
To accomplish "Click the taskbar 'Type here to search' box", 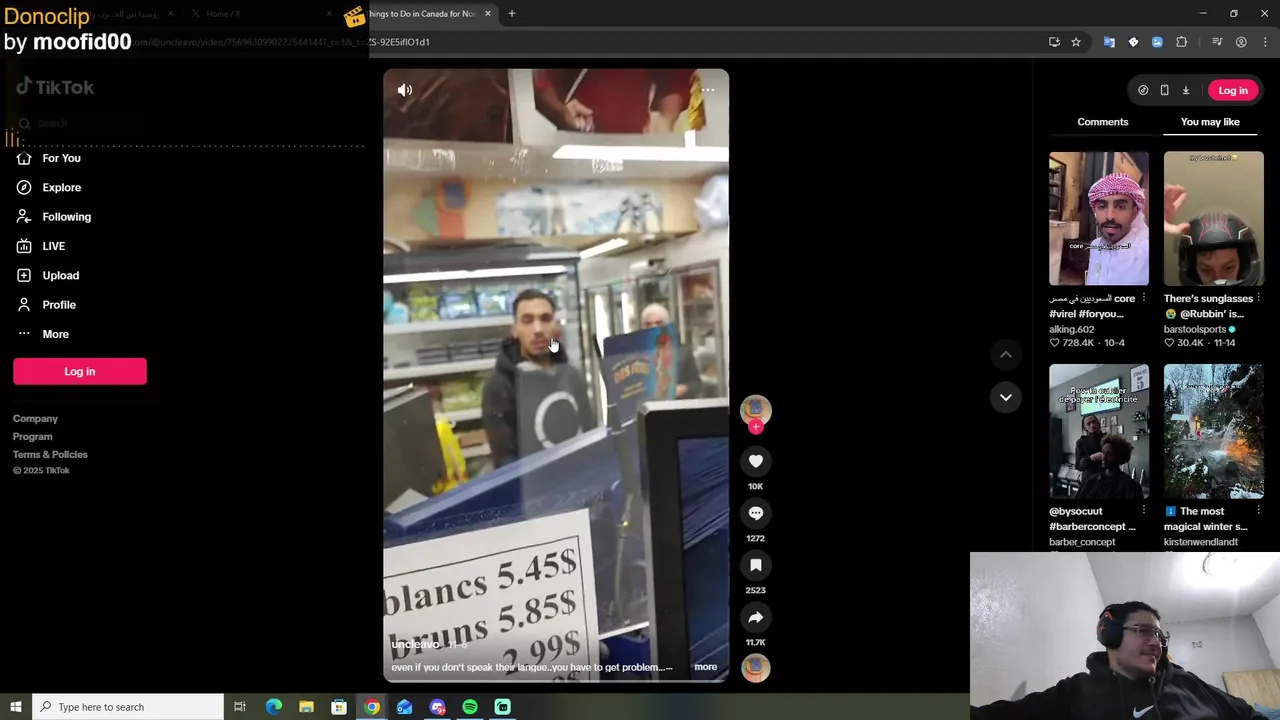I will pos(128,707).
